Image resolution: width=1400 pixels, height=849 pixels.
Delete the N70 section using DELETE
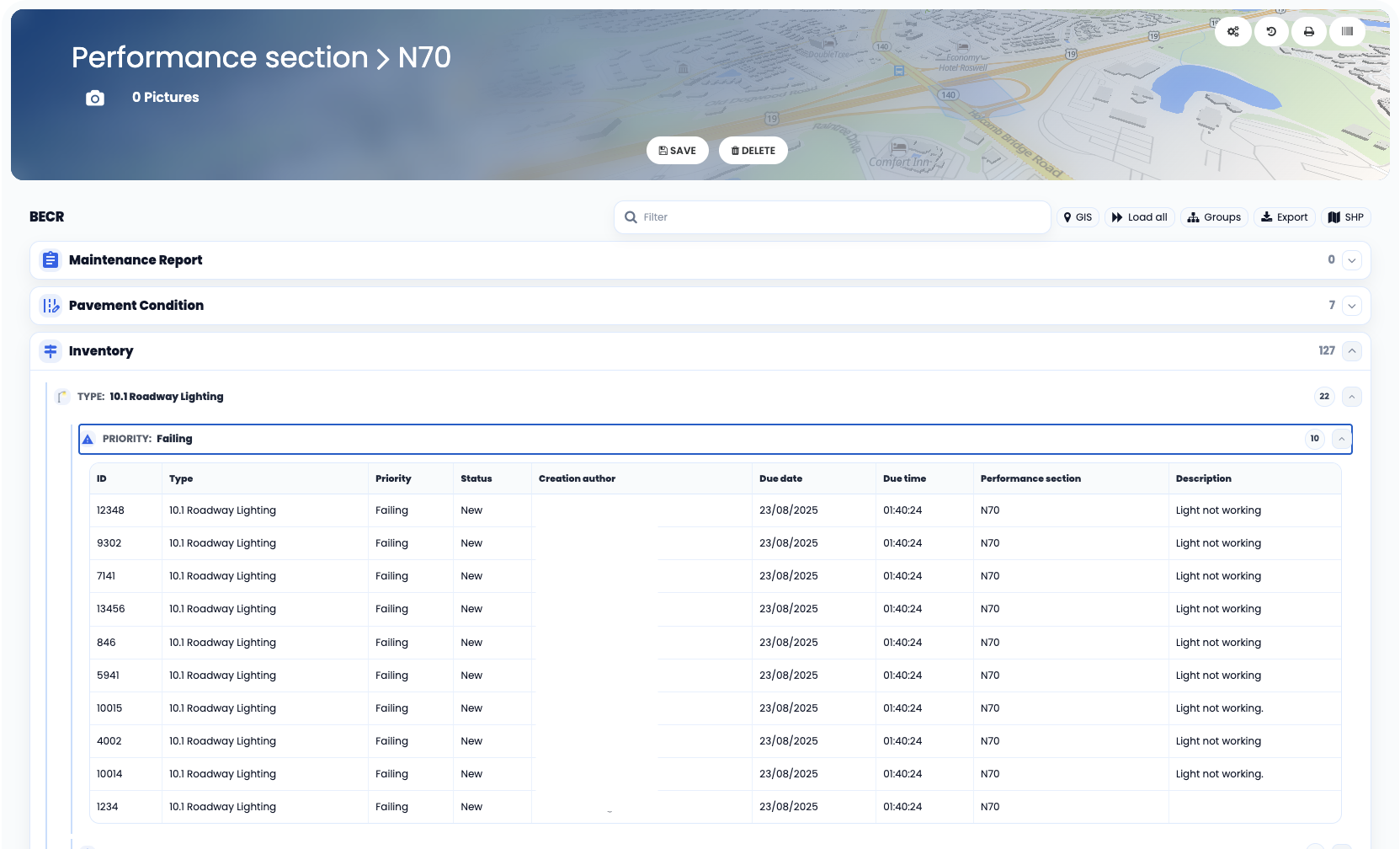tap(753, 150)
